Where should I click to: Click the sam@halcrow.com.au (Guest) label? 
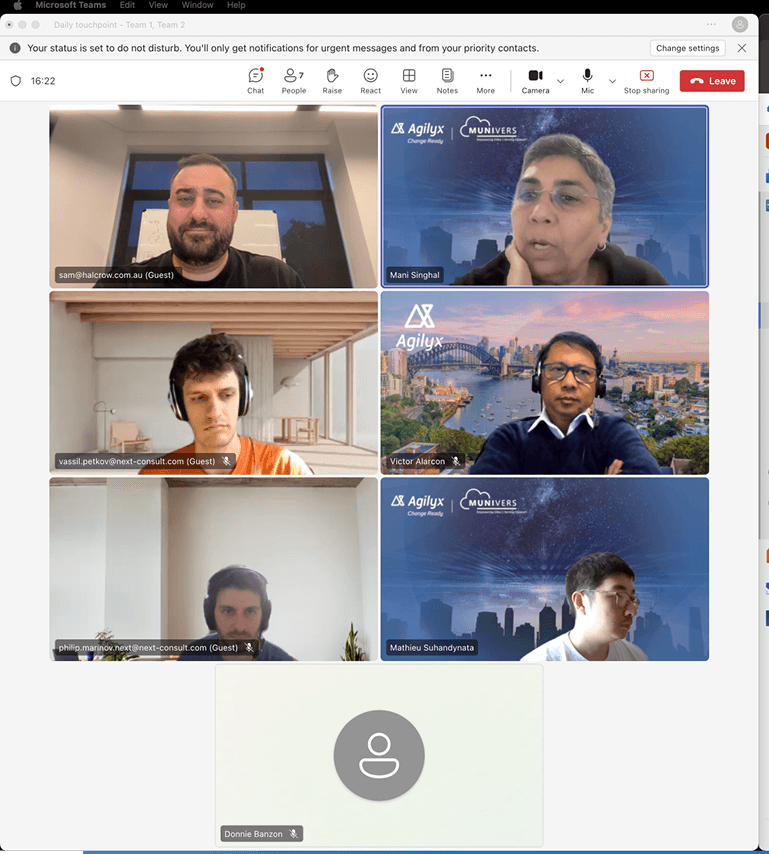pos(116,275)
